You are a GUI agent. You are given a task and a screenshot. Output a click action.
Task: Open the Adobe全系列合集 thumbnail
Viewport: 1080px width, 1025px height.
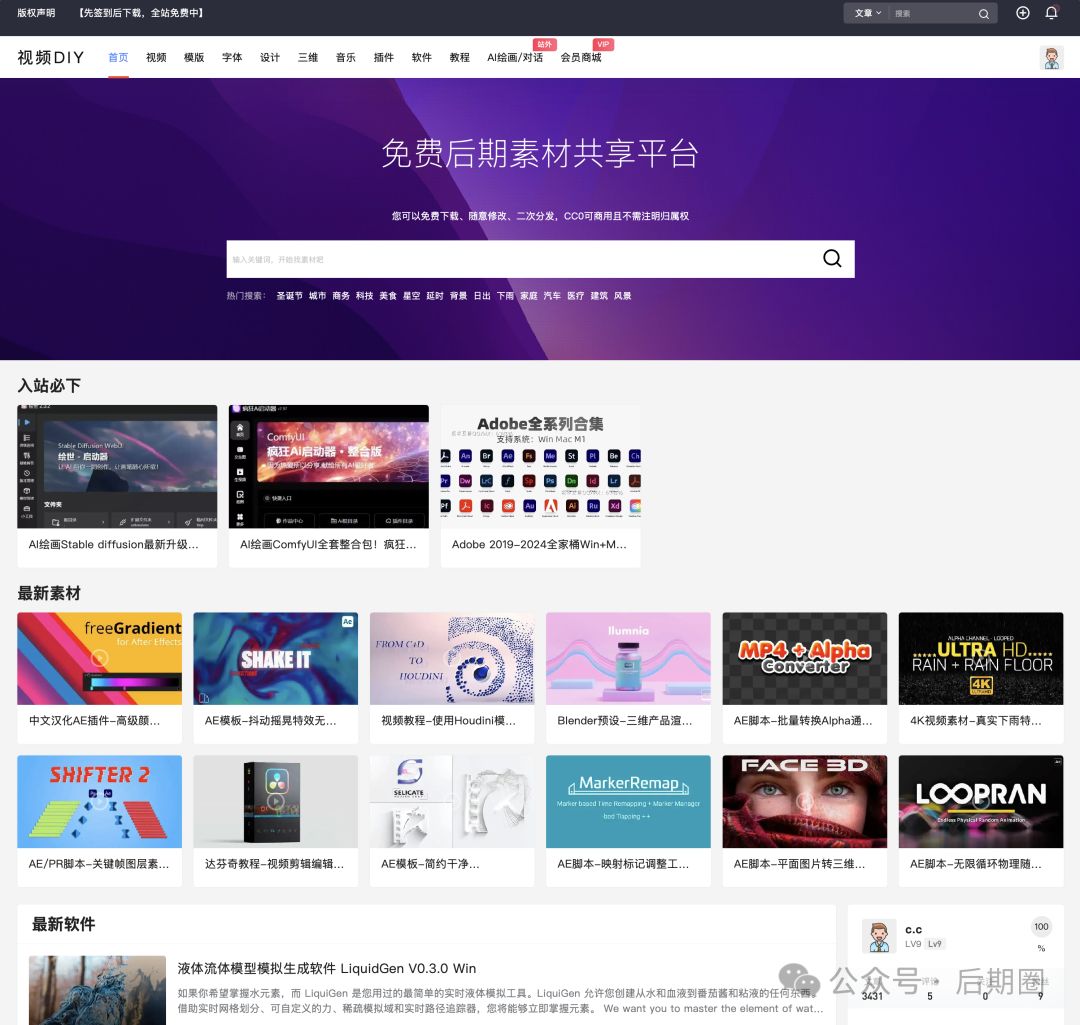pos(541,466)
